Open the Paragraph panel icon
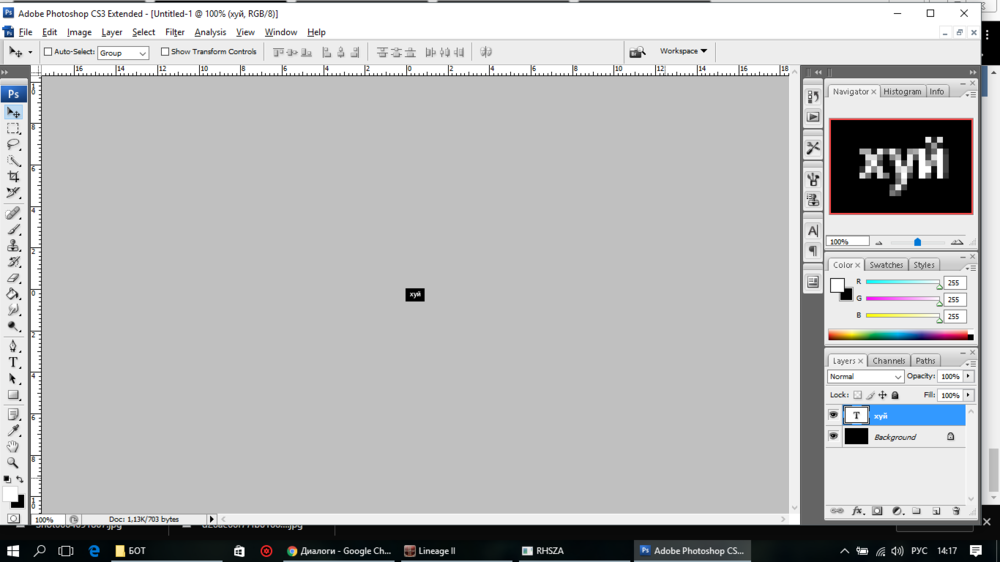This screenshot has height=562, width=1000. point(812,251)
